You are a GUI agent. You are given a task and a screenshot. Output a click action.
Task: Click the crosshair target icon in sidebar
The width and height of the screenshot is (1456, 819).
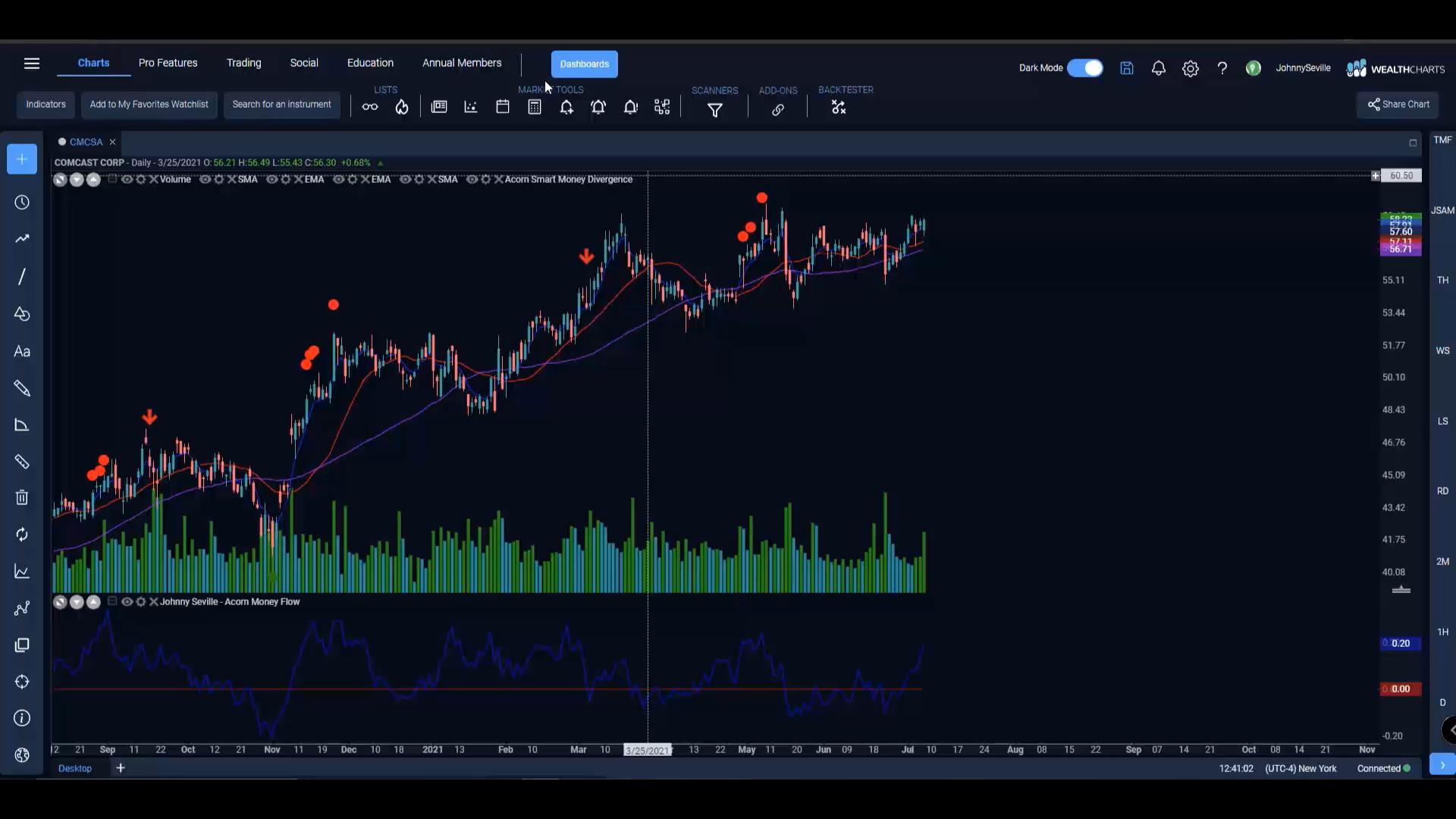pos(22,682)
